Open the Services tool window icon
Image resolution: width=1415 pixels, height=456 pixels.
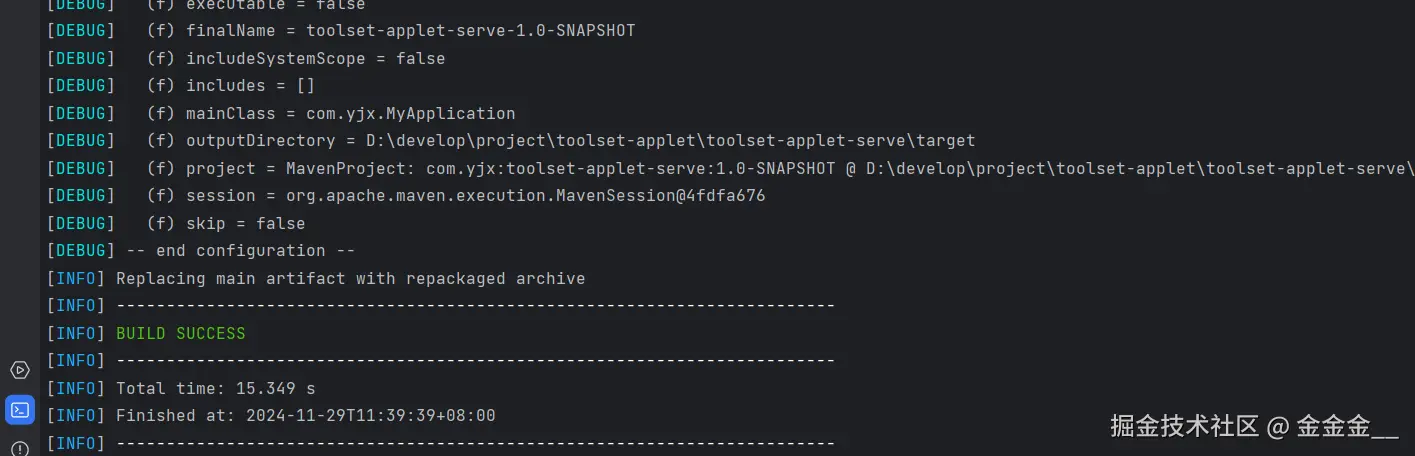(19, 370)
